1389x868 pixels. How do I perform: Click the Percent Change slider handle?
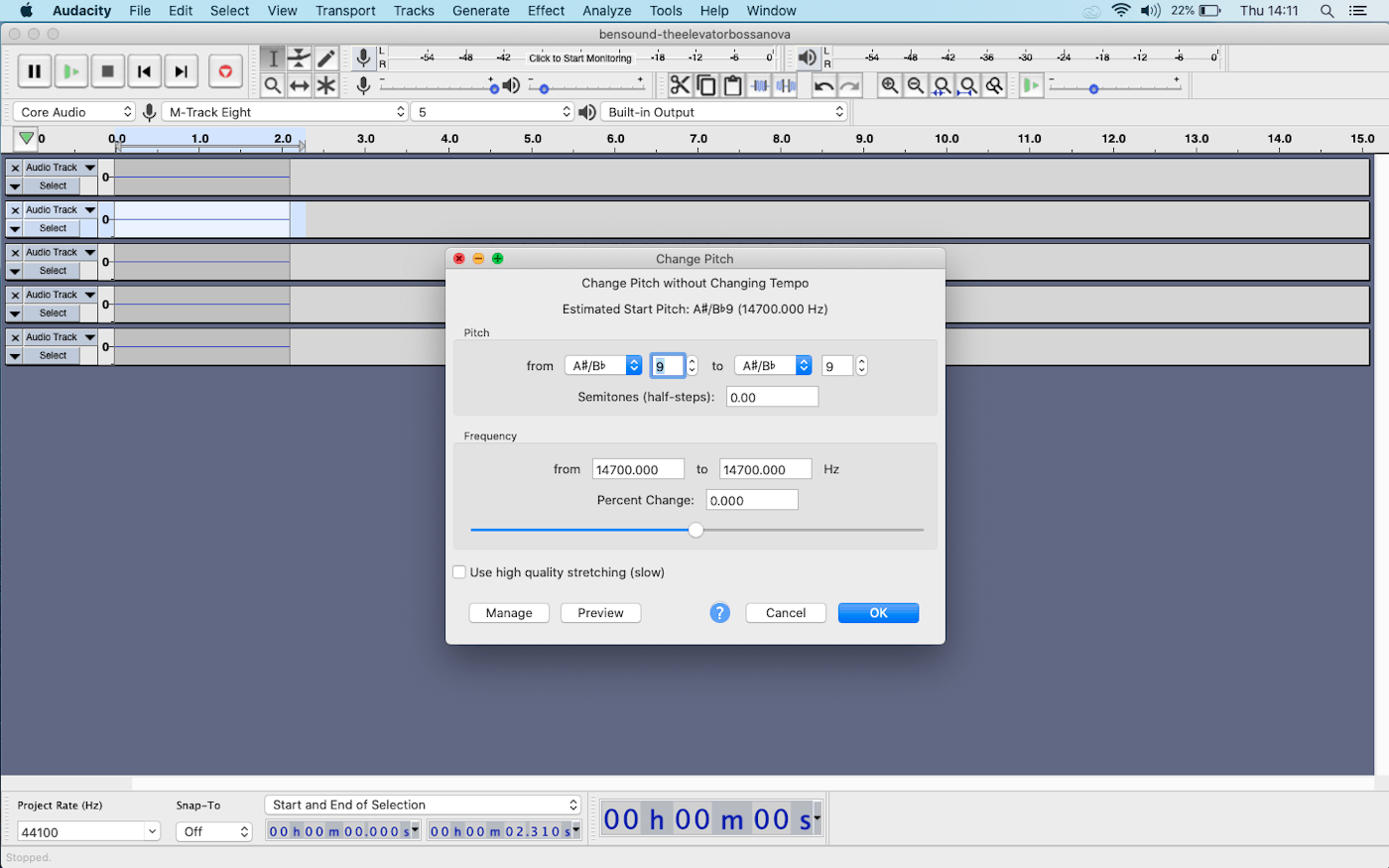point(696,530)
